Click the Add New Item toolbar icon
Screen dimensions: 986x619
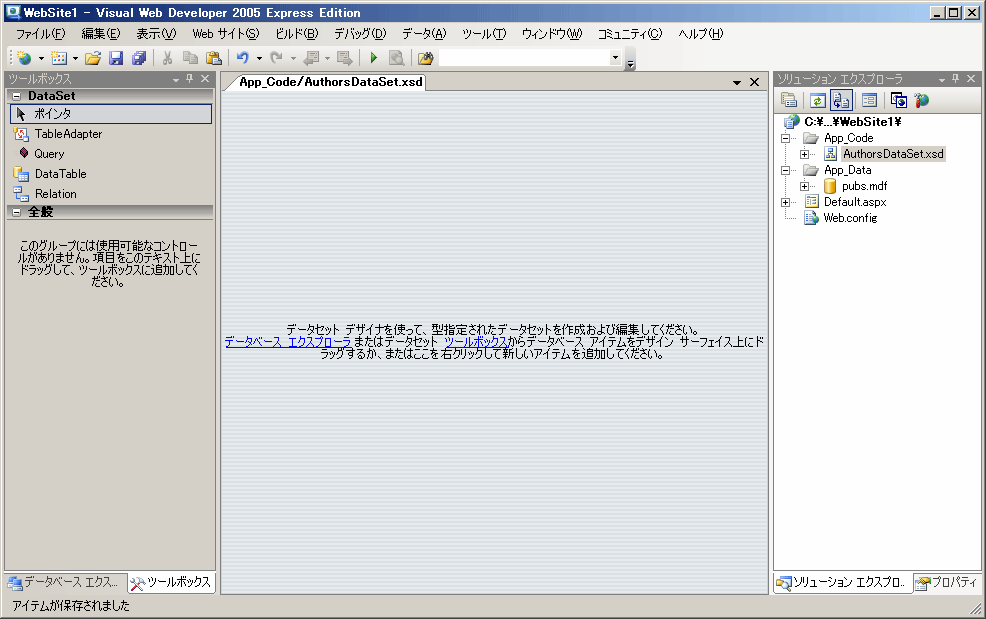[59, 58]
